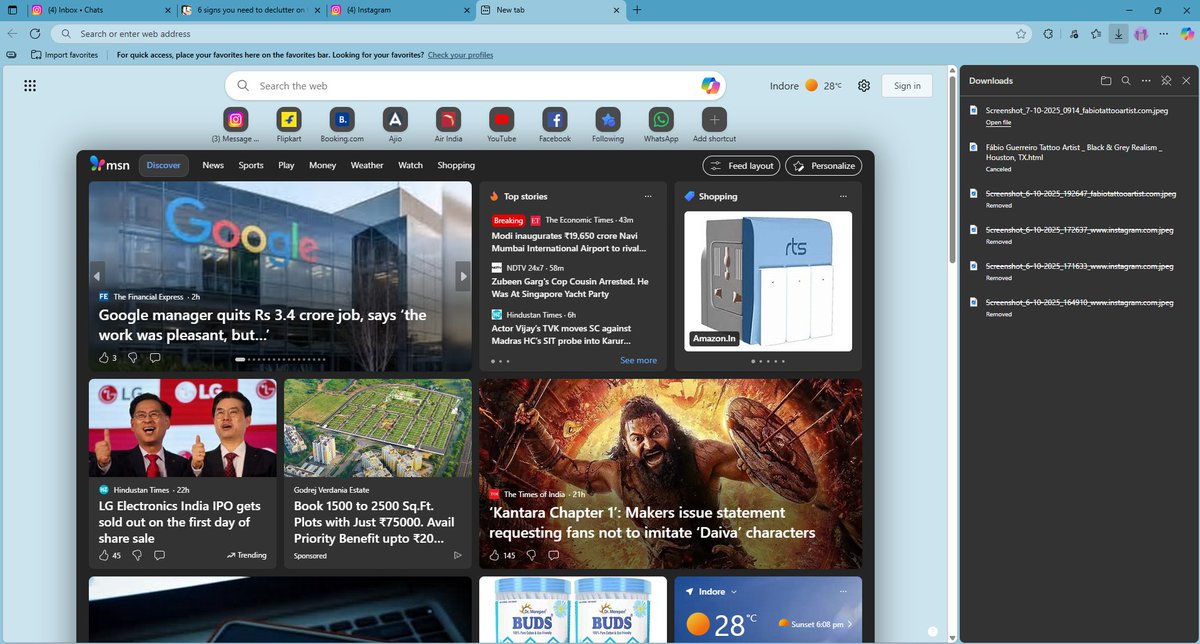Switch to the Instagram tab
This screenshot has height=644, width=1200.
coord(400,10)
